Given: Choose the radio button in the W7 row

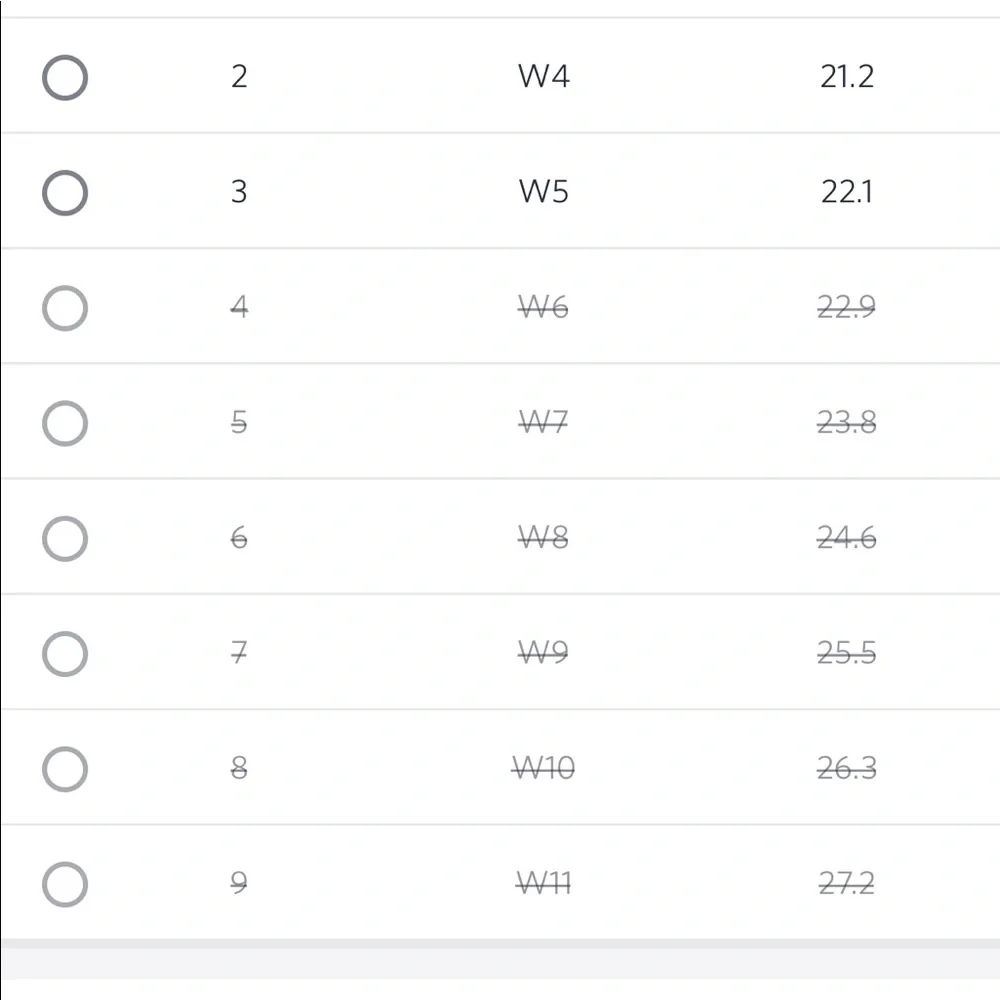Looking at the screenshot, I should tap(65, 424).
